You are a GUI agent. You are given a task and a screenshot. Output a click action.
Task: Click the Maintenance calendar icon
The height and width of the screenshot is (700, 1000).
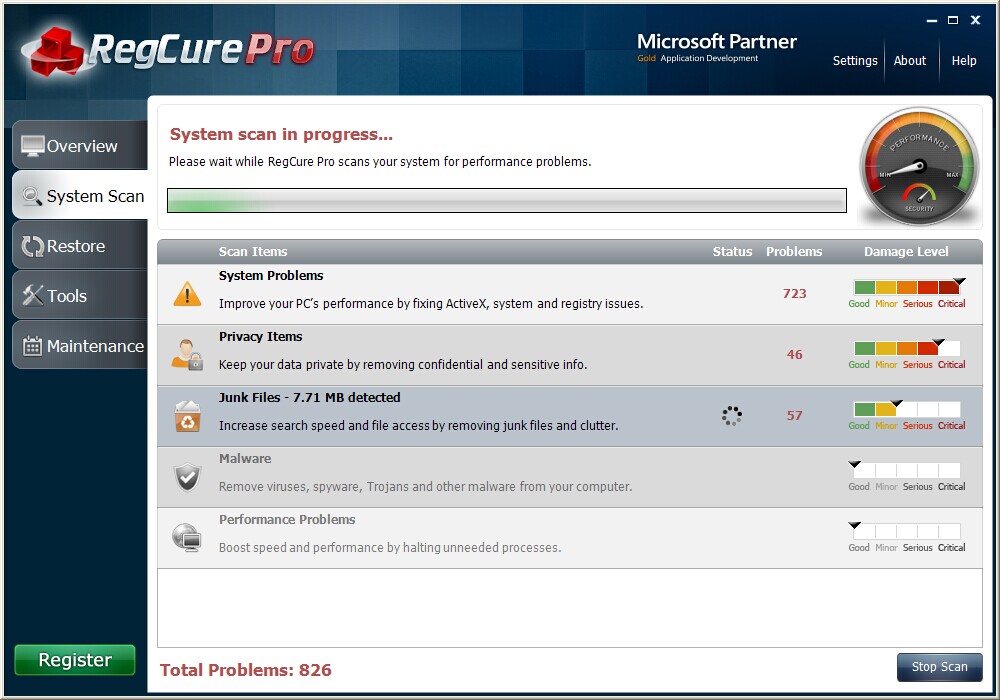[x=33, y=346]
